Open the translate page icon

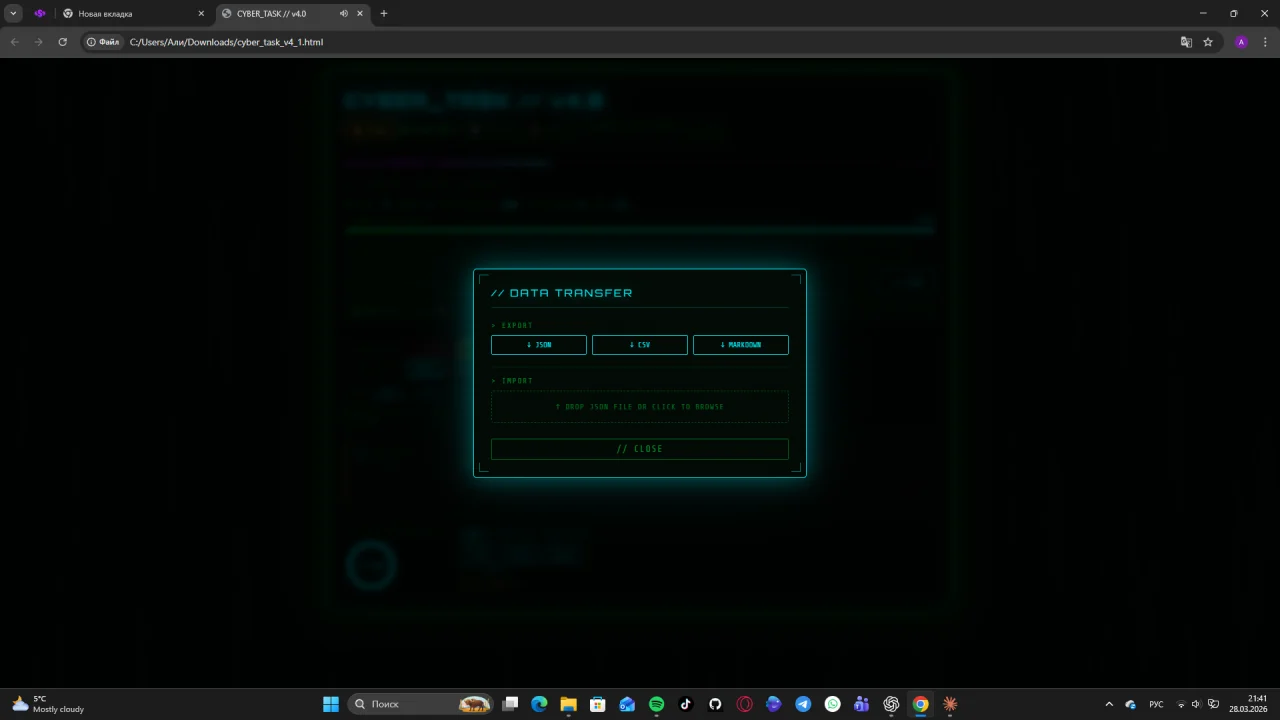tap(1186, 42)
